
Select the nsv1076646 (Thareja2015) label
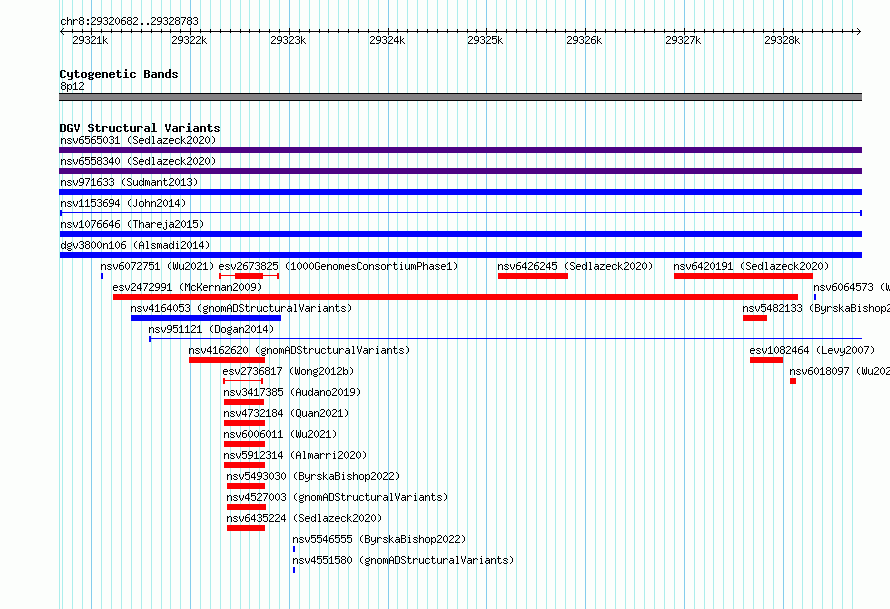pos(132,224)
